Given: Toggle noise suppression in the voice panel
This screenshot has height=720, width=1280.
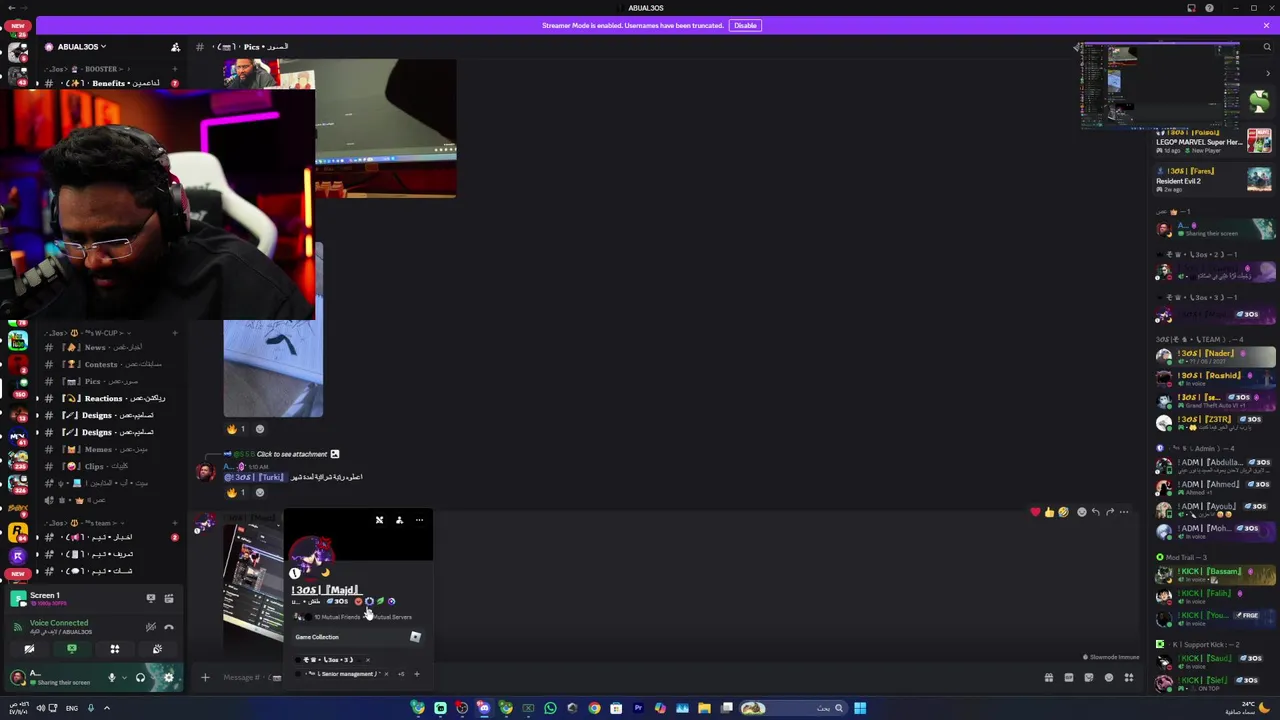Looking at the screenshot, I should pyautogui.click(x=151, y=627).
